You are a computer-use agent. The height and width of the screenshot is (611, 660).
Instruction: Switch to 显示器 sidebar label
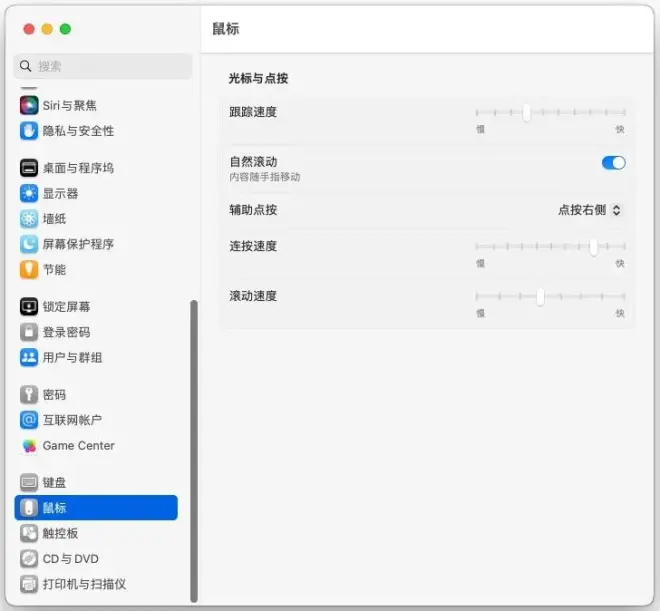pos(60,194)
